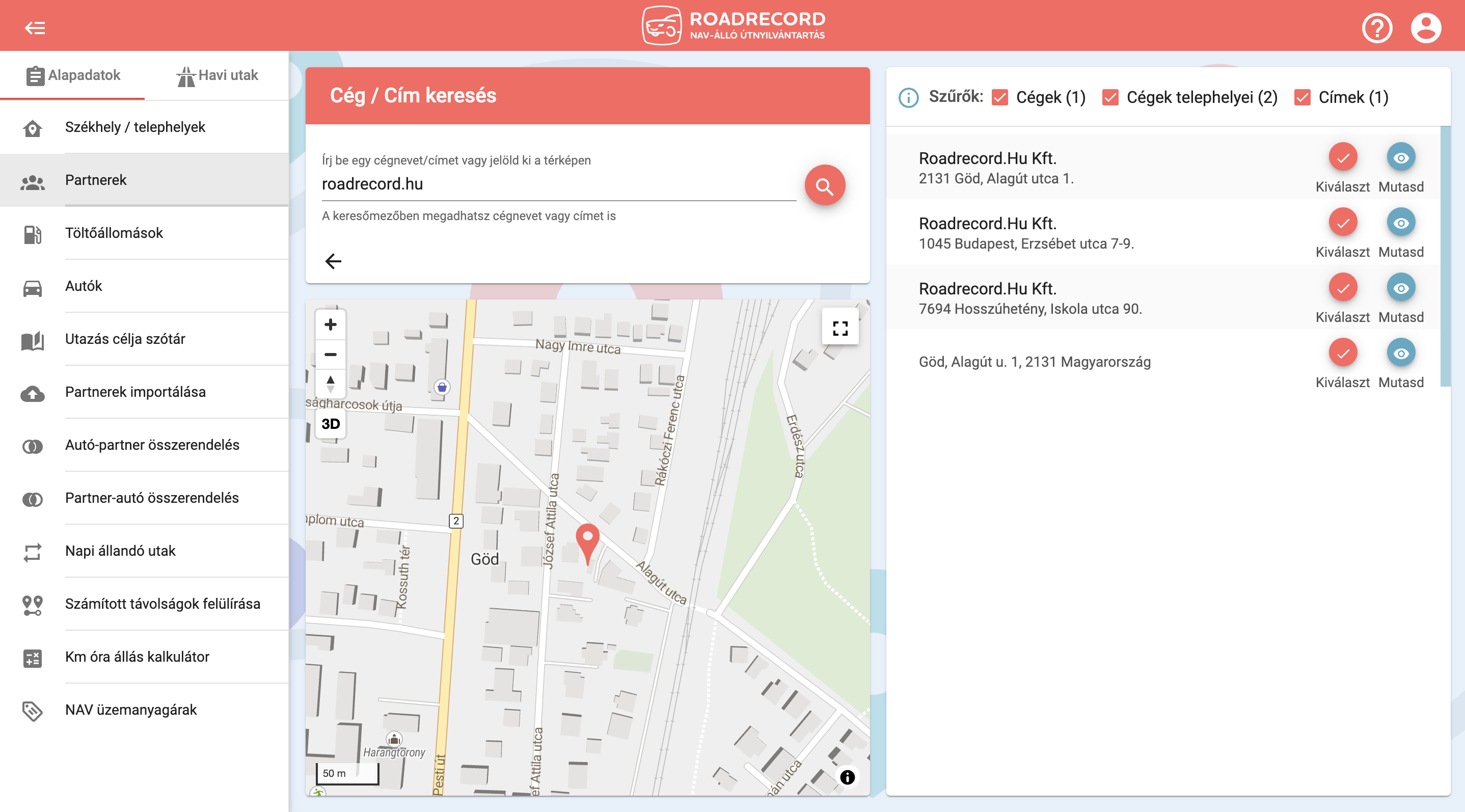The image size is (1465, 812).
Task: Open Utazás célja szótár menu item
Action: [x=145, y=339]
